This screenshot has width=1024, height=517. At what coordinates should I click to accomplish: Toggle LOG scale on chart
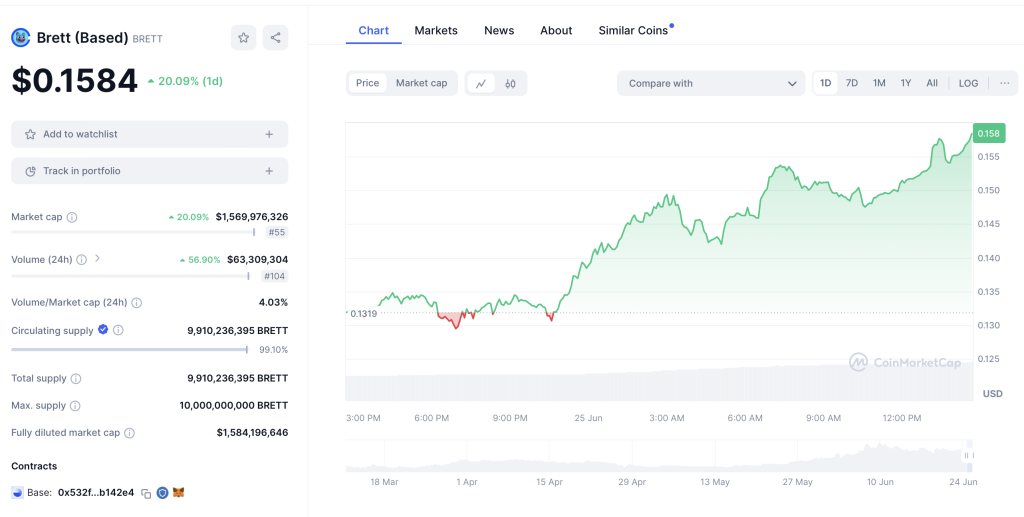point(968,83)
